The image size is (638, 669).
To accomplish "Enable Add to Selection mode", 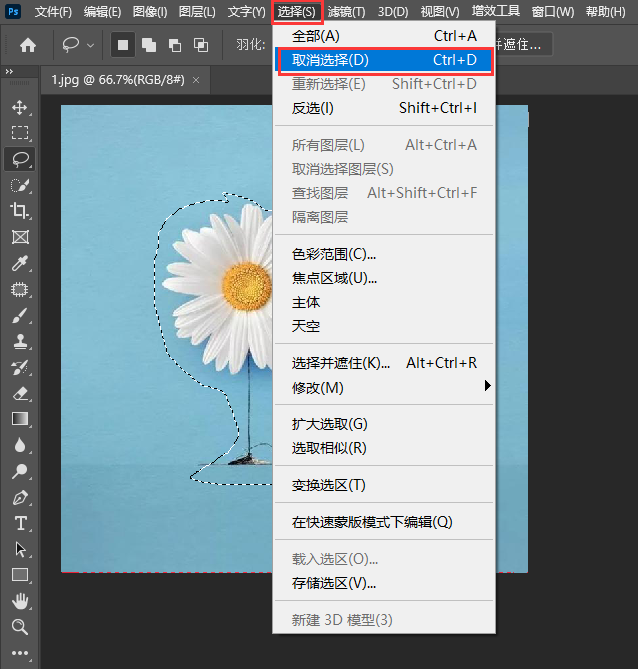I will 149,45.
